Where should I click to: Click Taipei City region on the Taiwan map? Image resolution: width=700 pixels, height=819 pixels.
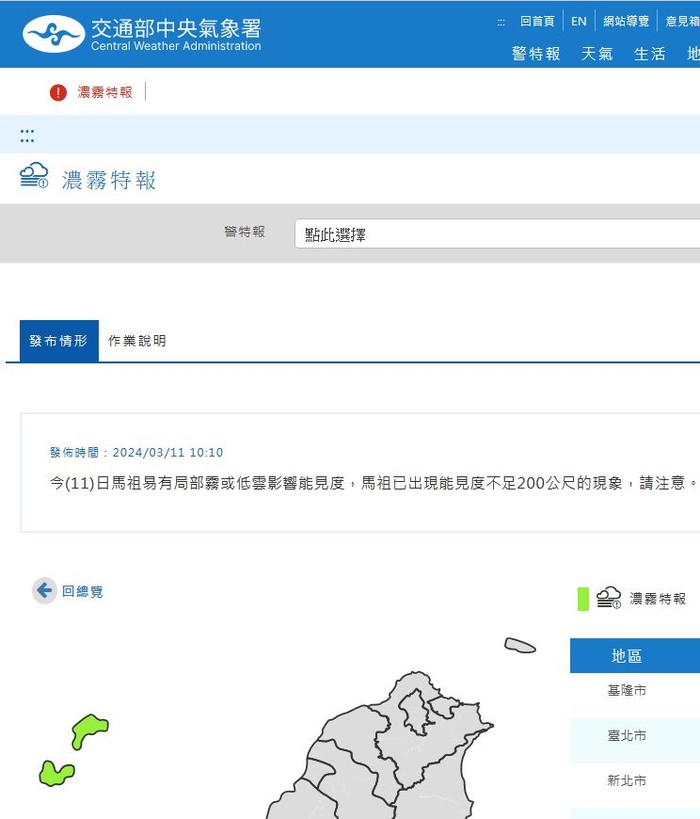point(415,710)
